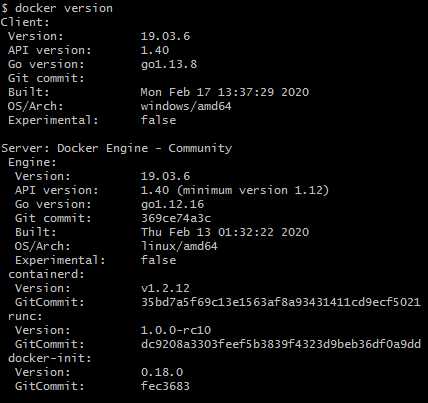Click the go1.13.8 Go version value

[169, 64]
